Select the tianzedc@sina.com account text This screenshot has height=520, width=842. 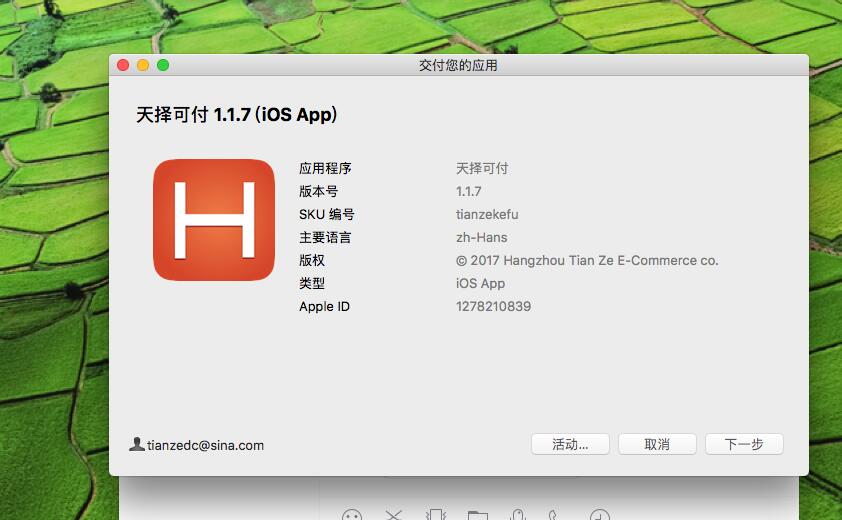pos(206,445)
